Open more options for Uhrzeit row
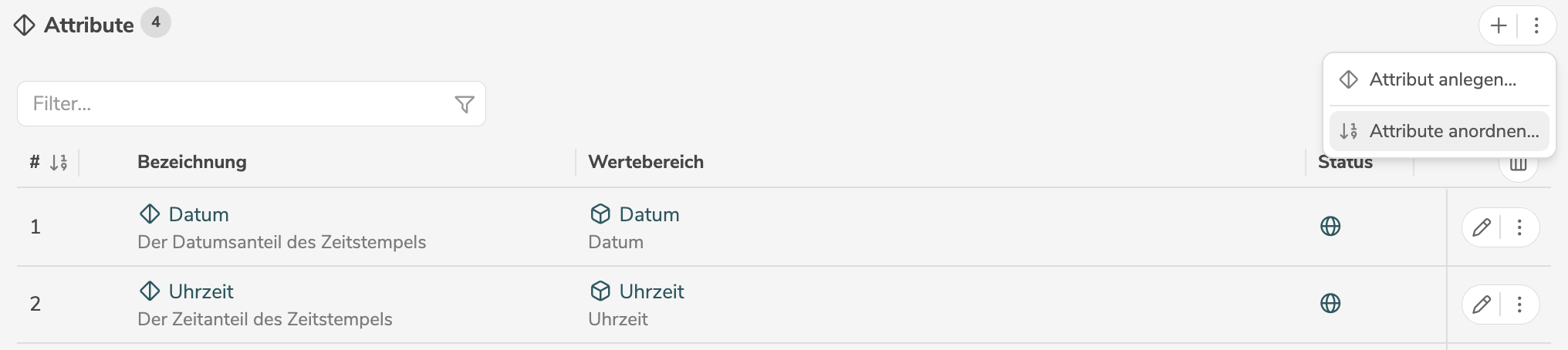This screenshot has height=350, width=1568. [x=1519, y=305]
